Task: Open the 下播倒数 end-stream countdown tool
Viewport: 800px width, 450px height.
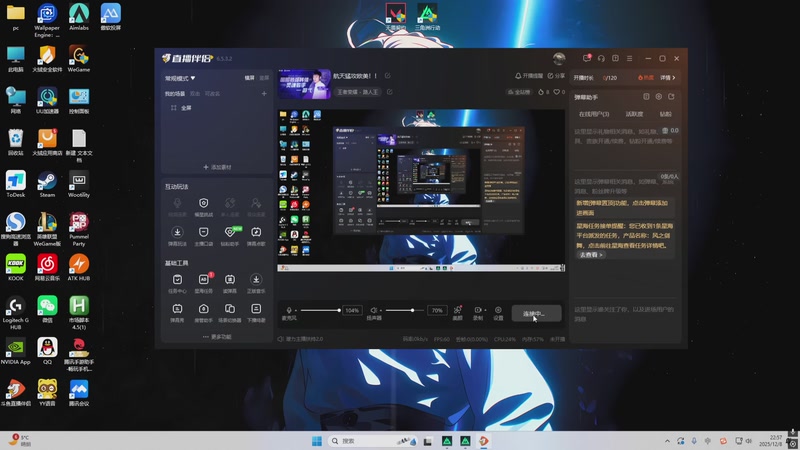Action: [256, 312]
